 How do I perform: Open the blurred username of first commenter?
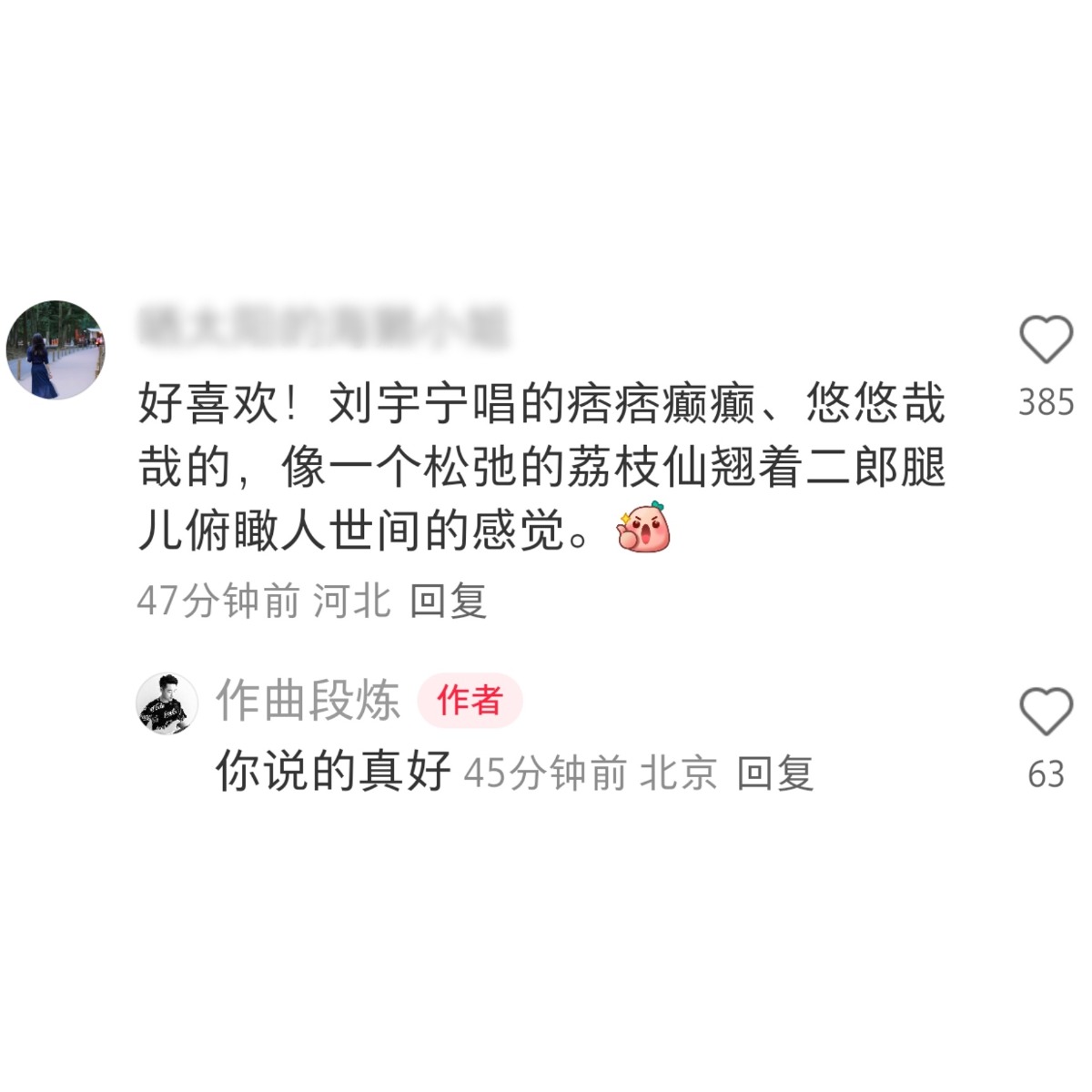[x=323, y=329]
